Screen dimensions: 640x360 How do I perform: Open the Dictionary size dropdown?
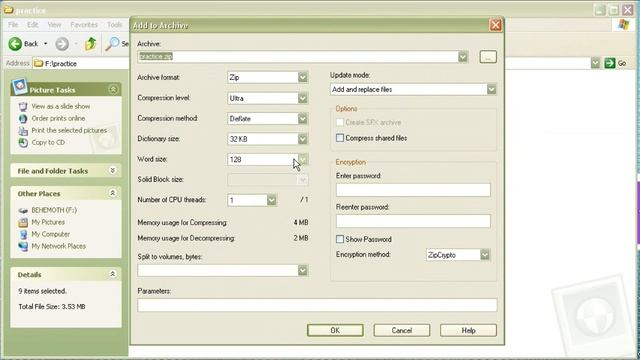click(302, 139)
